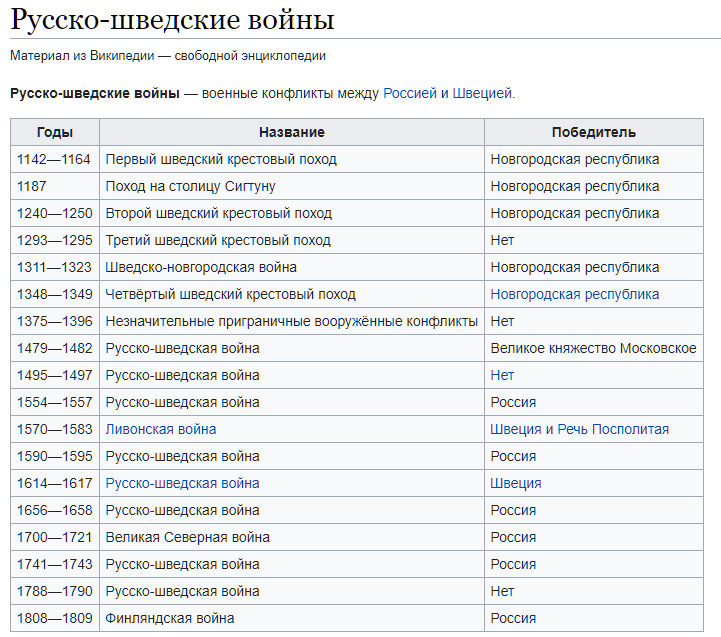Click the '1142—1164' years cell
The height and width of the screenshot is (637, 721).
[x=53, y=159]
